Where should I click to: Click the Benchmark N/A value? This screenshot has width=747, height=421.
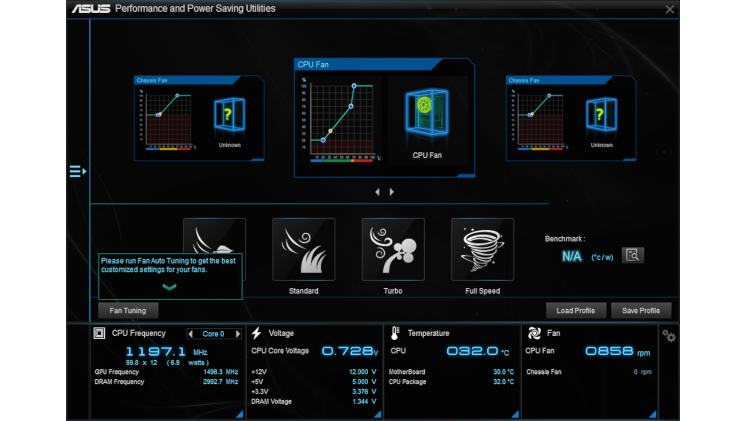click(x=572, y=257)
